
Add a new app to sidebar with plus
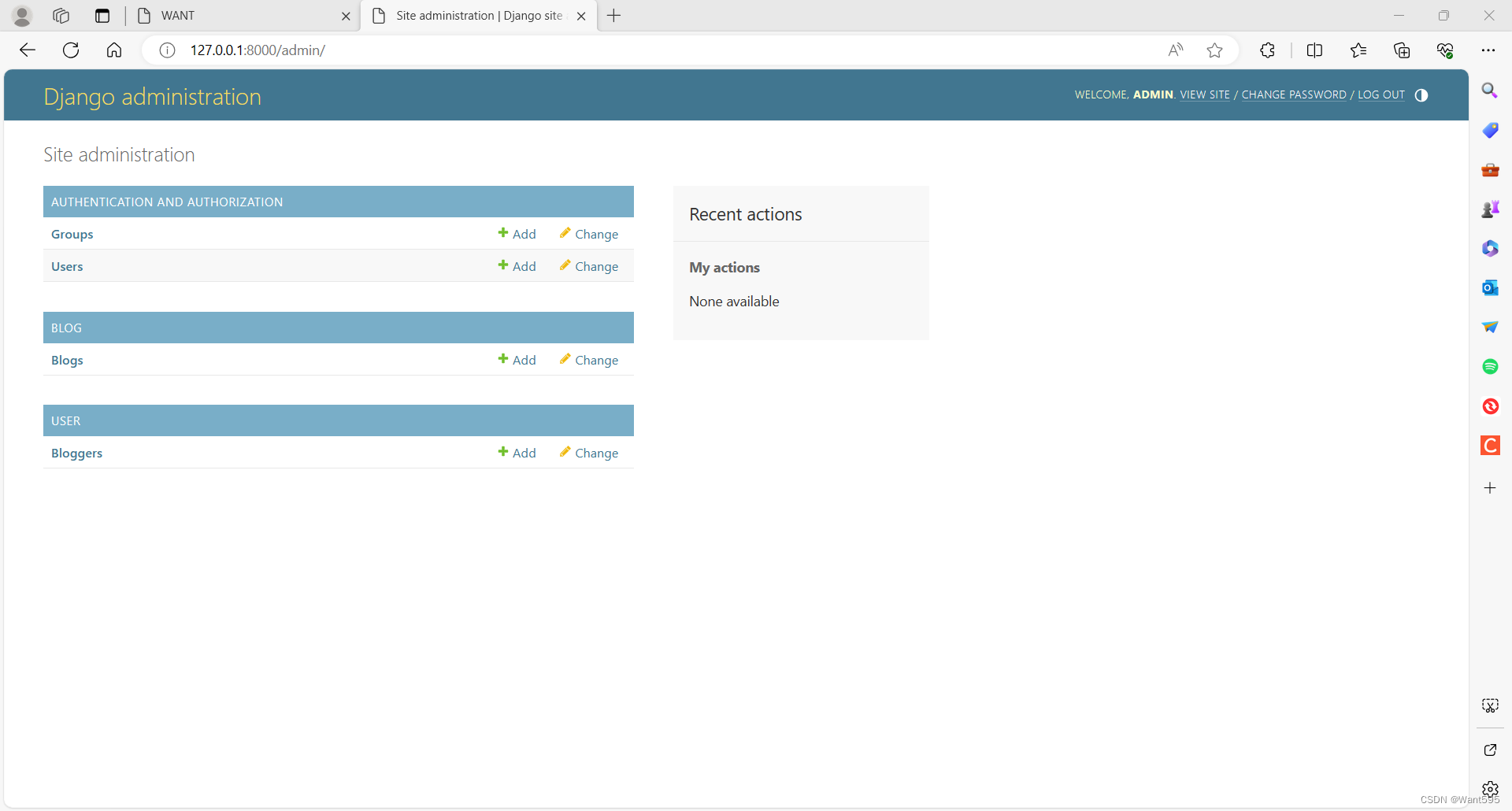coord(1490,488)
